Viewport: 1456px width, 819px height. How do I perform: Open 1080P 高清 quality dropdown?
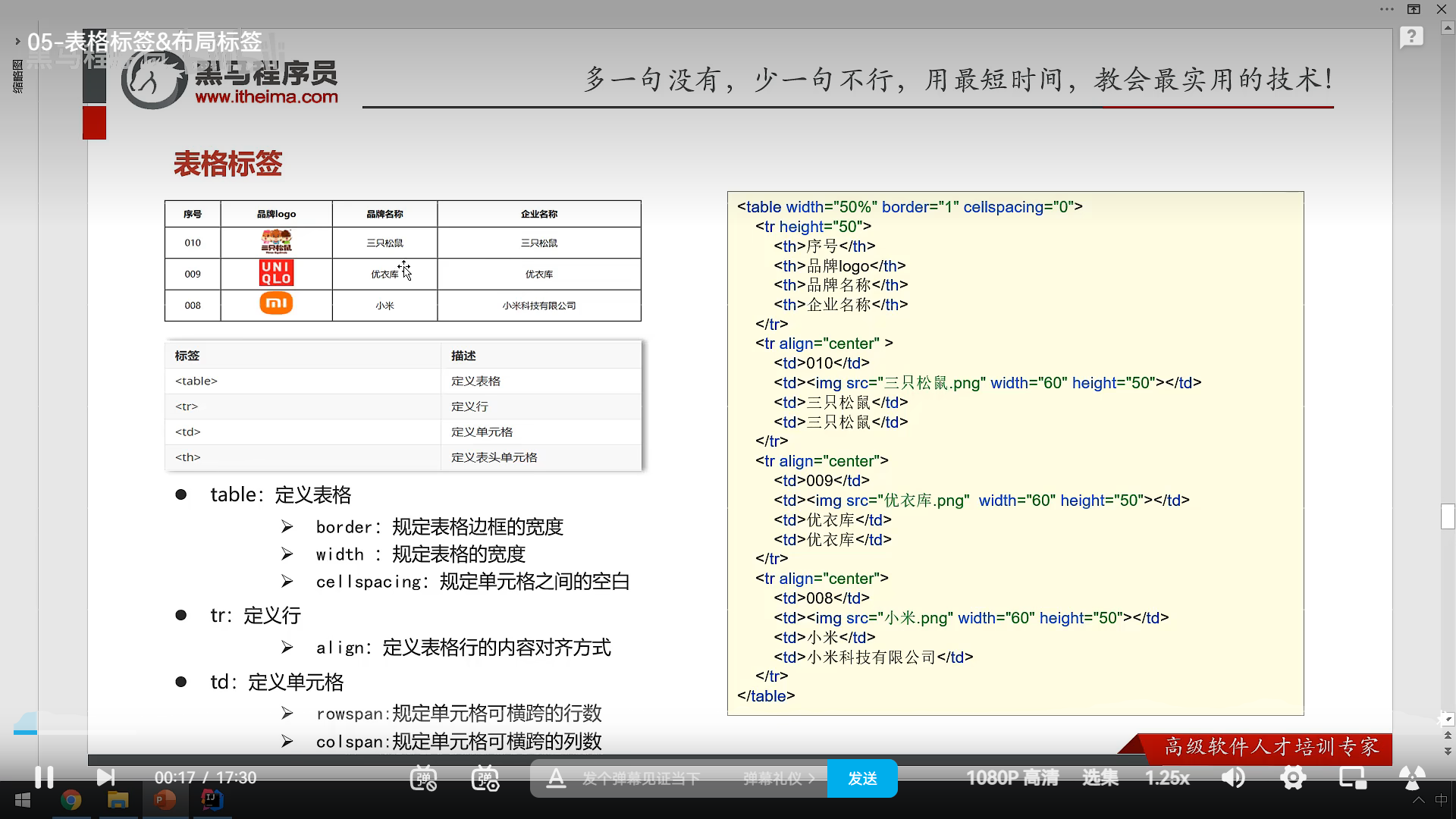[x=1012, y=778]
